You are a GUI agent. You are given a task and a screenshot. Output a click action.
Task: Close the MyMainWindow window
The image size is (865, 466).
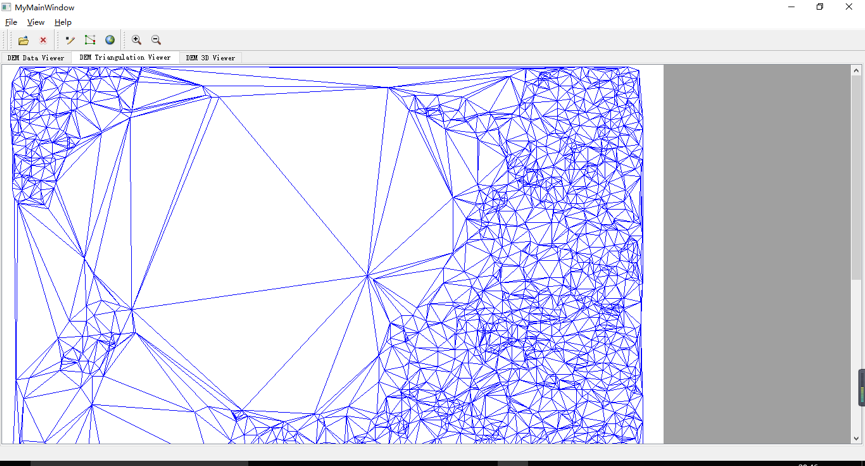point(849,7)
